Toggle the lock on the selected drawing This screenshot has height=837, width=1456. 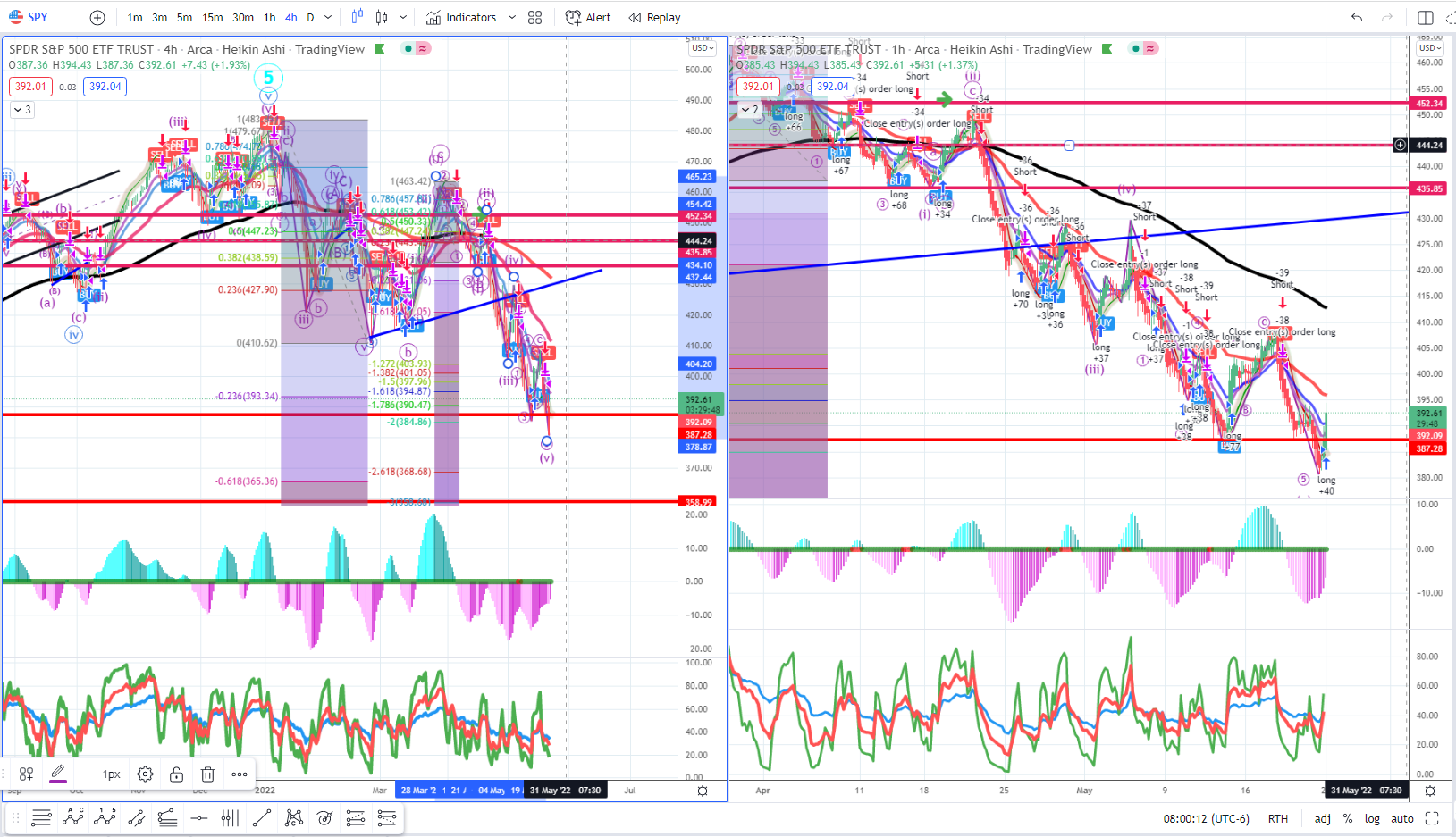pos(177,774)
